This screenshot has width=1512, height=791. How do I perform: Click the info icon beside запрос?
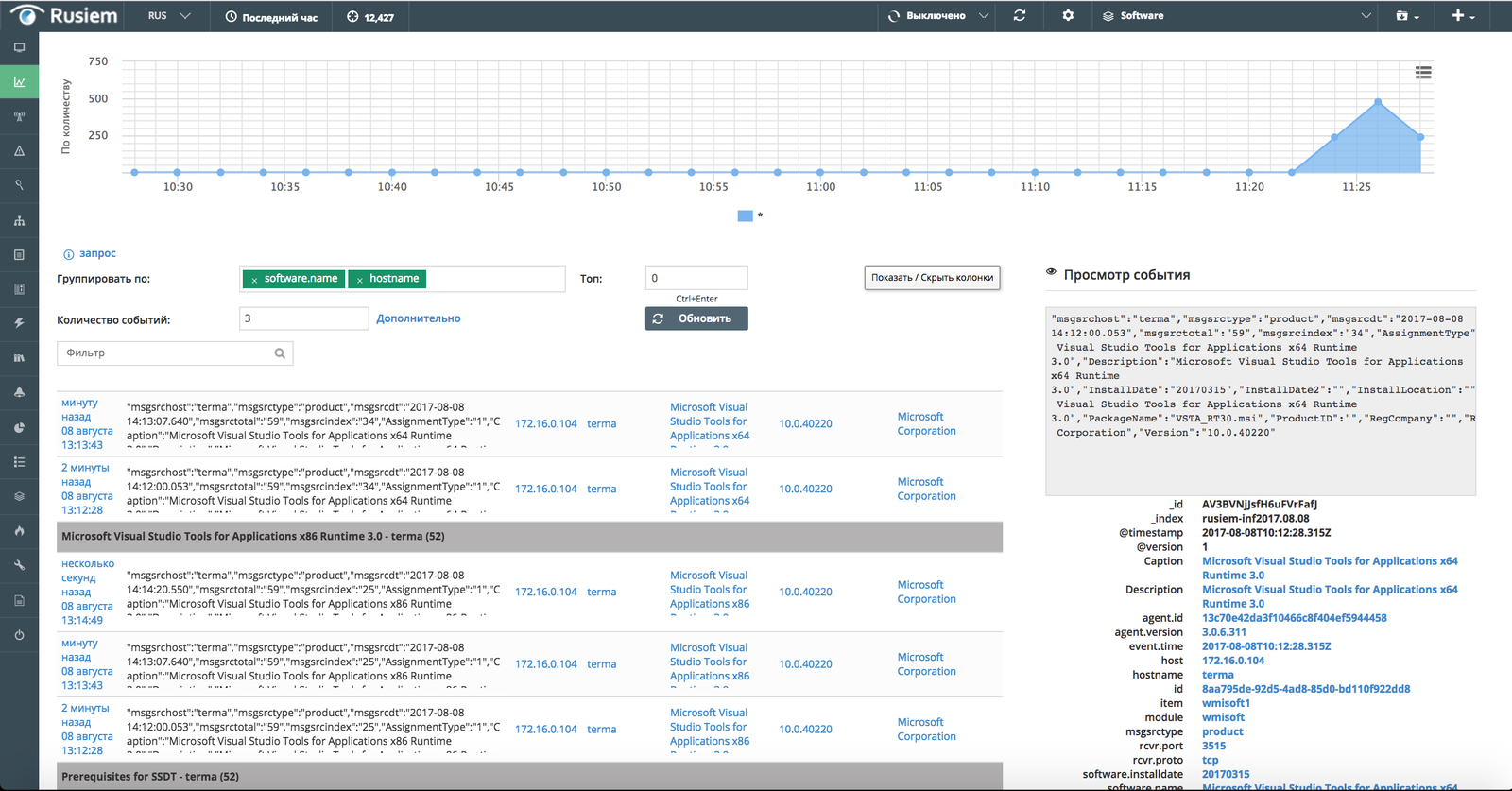[68, 254]
